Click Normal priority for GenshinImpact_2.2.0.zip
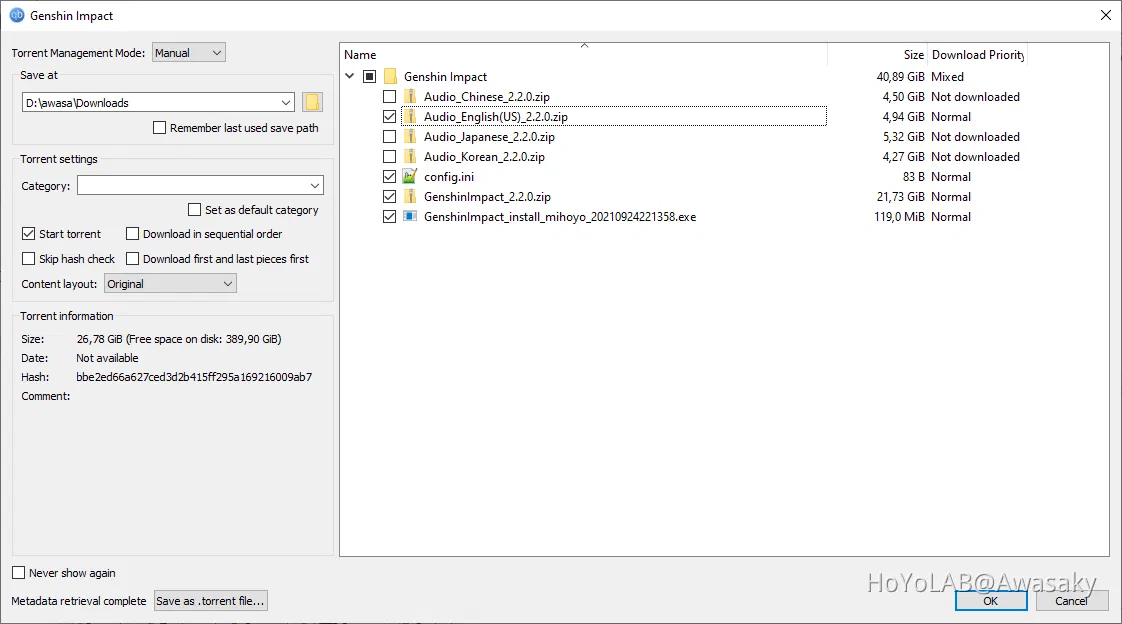 (951, 197)
